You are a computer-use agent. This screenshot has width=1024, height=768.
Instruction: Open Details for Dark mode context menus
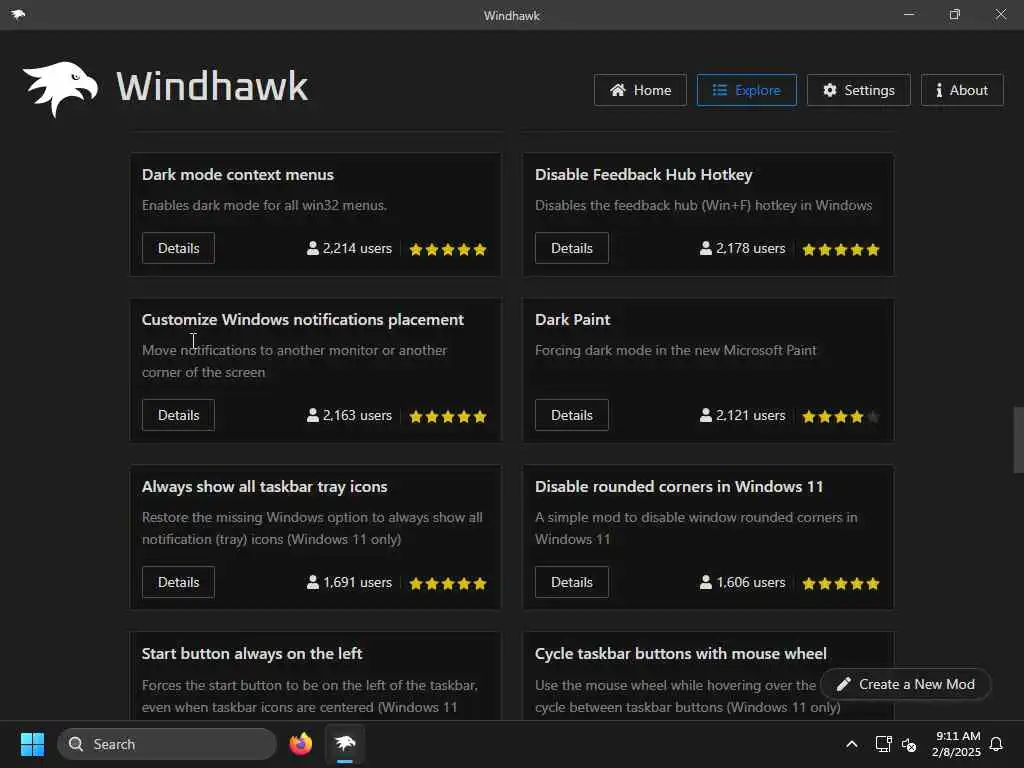tap(178, 248)
